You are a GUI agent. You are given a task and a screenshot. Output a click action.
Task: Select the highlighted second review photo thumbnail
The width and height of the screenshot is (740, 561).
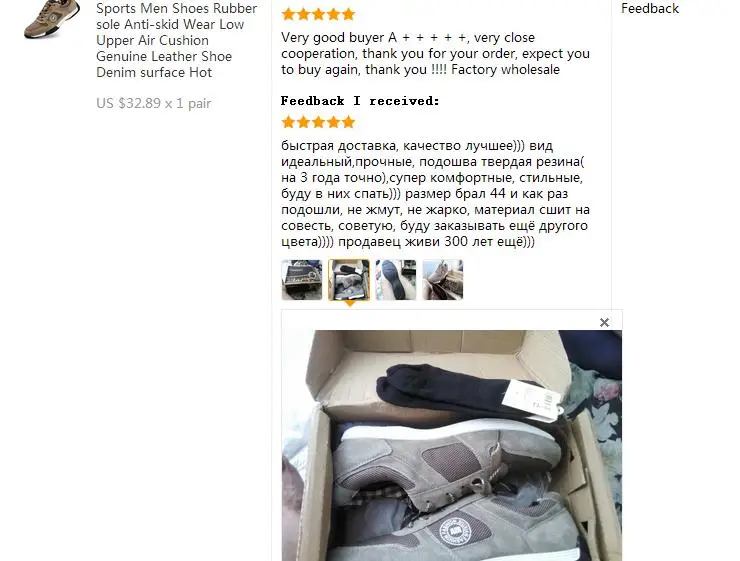349,280
